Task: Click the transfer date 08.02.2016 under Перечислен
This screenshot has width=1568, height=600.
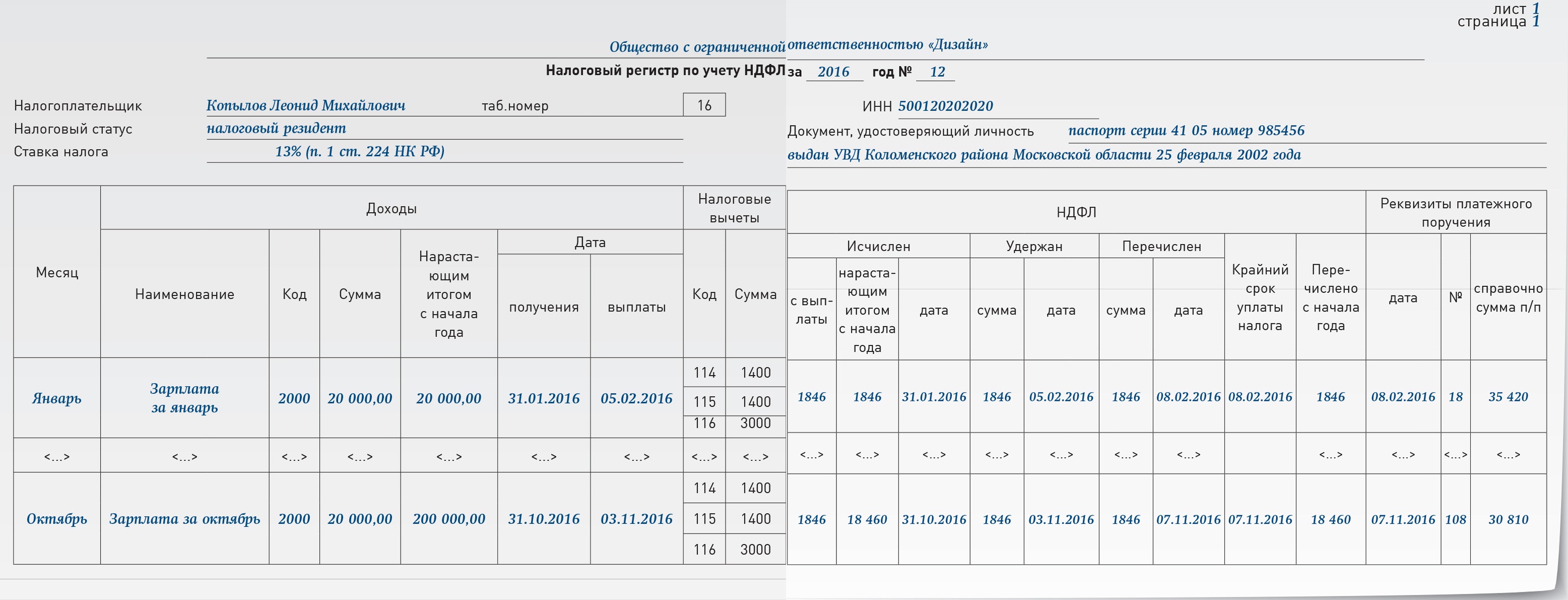Action: coord(1188,396)
